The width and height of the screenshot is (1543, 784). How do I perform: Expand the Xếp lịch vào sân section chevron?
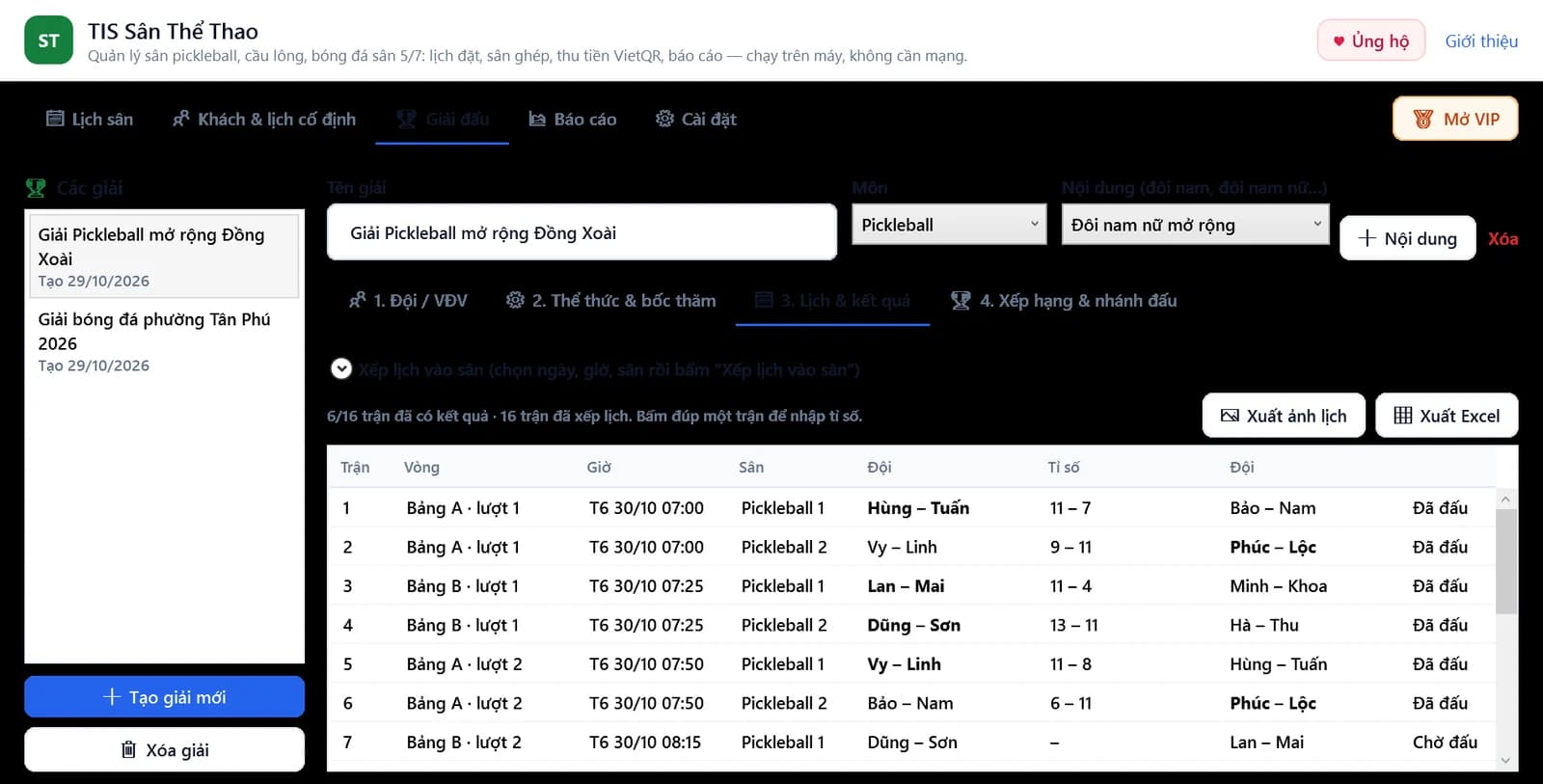click(340, 368)
